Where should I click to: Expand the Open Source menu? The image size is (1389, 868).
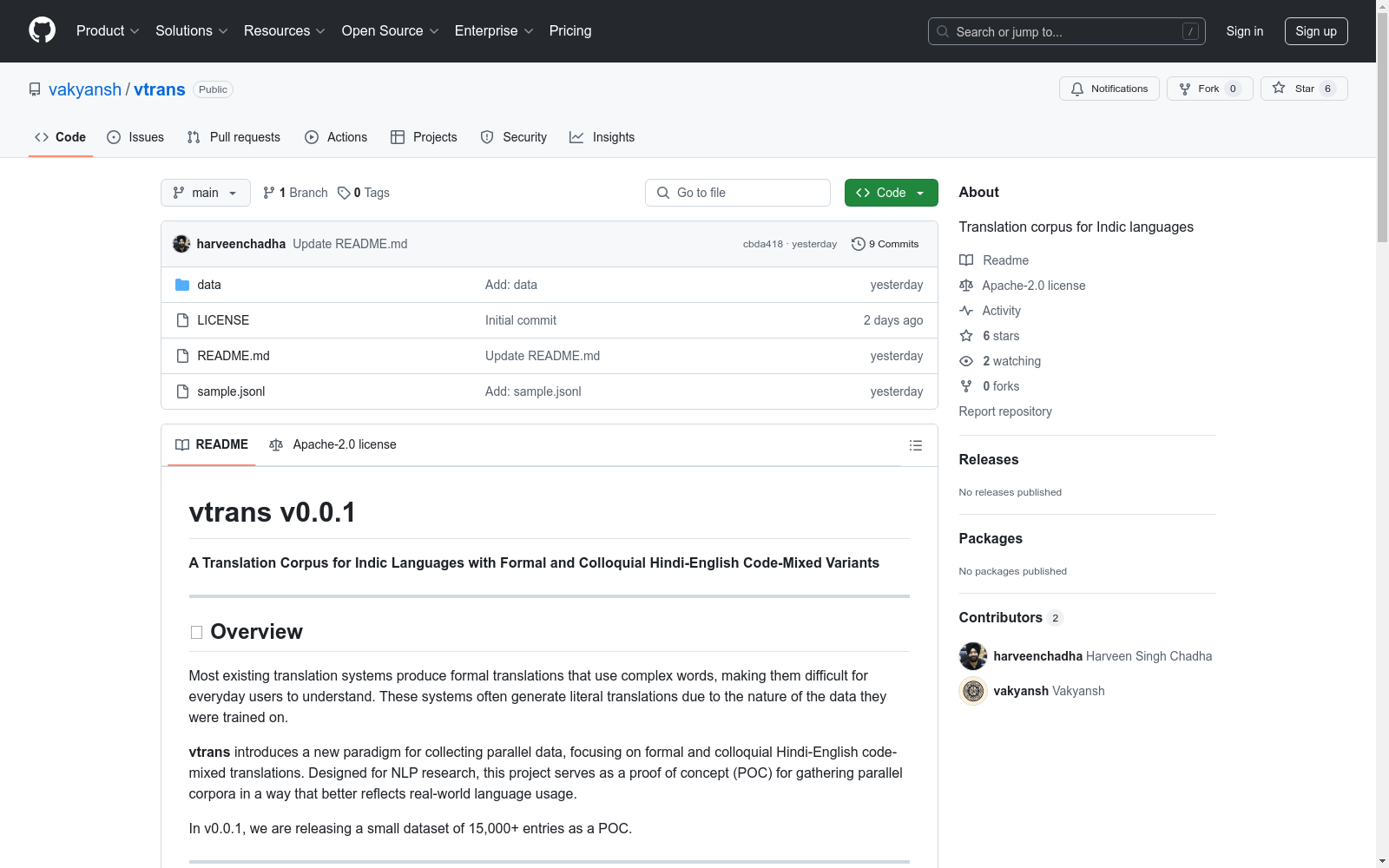pyautogui.click(x=391, y=31)
